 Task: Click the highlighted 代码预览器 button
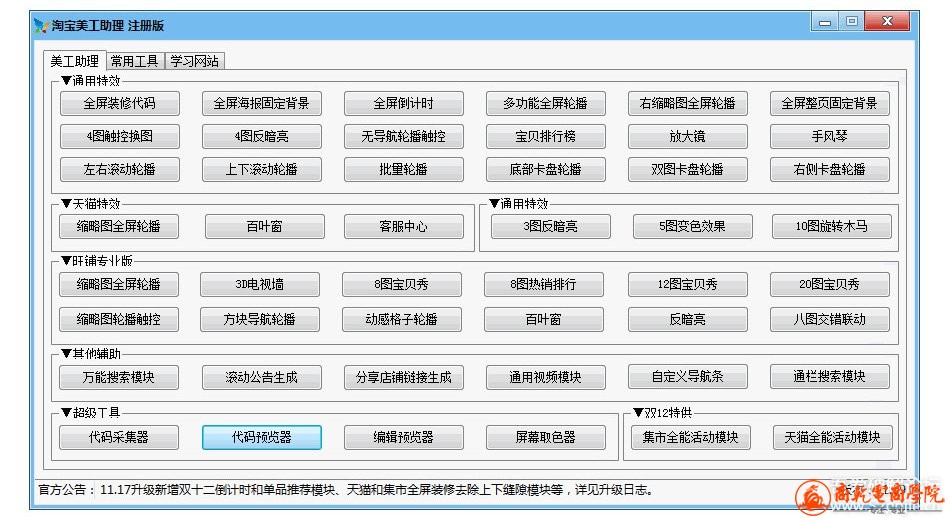click(262, 438)
